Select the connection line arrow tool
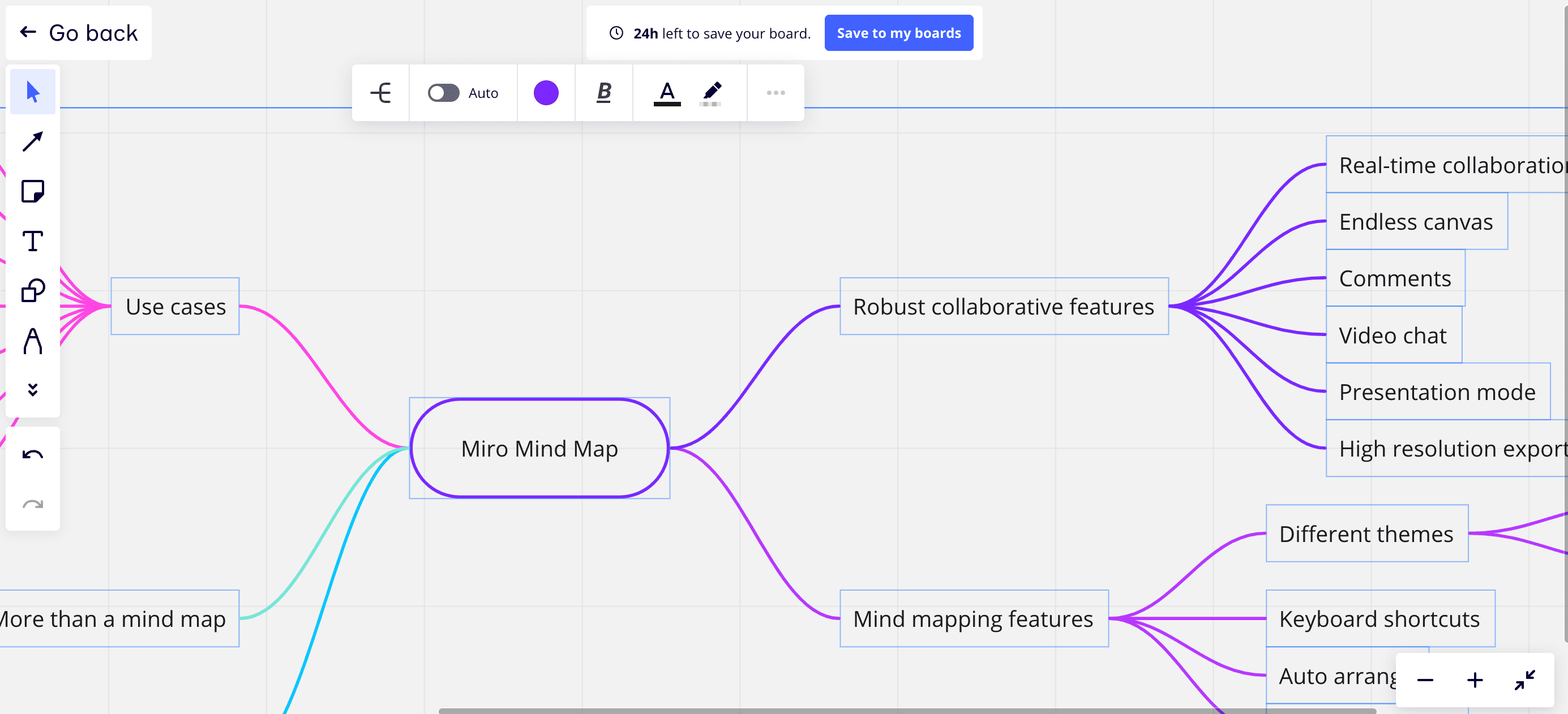The height and width of the screenshot is (714, 1568). (x=33, y=141)
